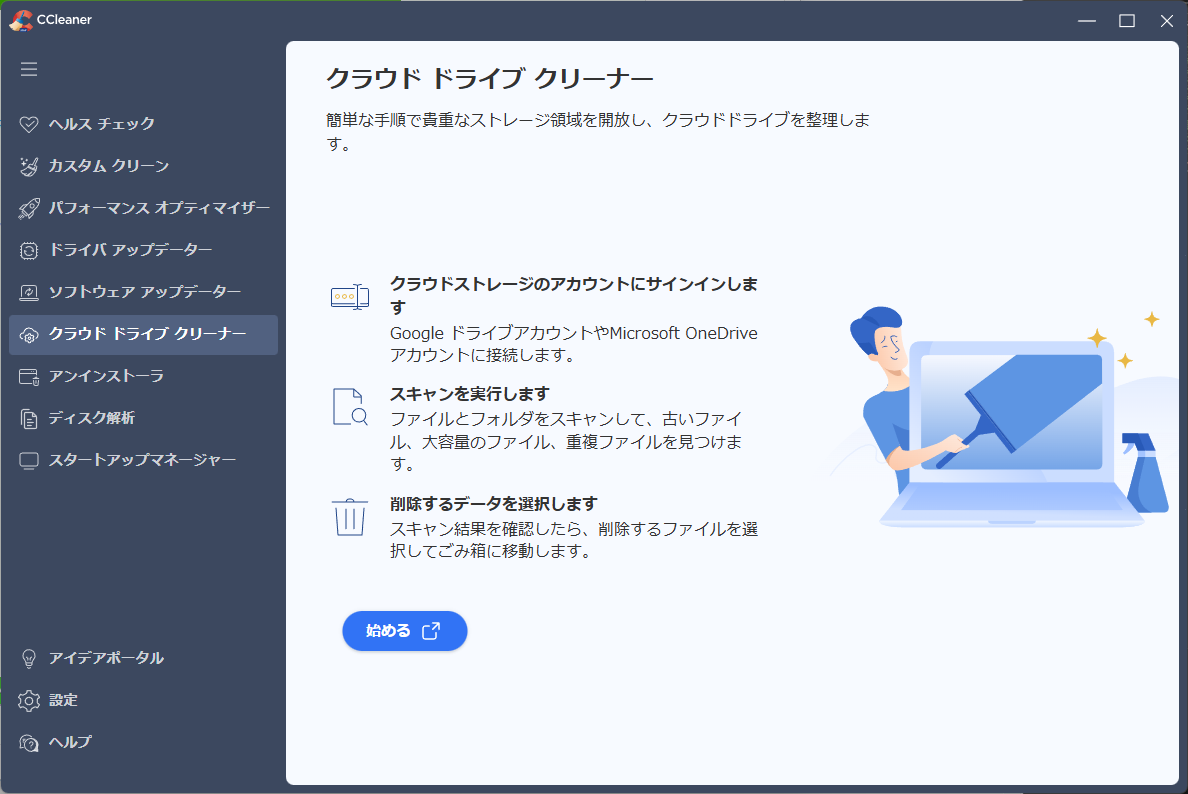The height and width of the screenshot is (794, 1188).
Task: Click the gear icon beside 設定
Action: point(29,701)
